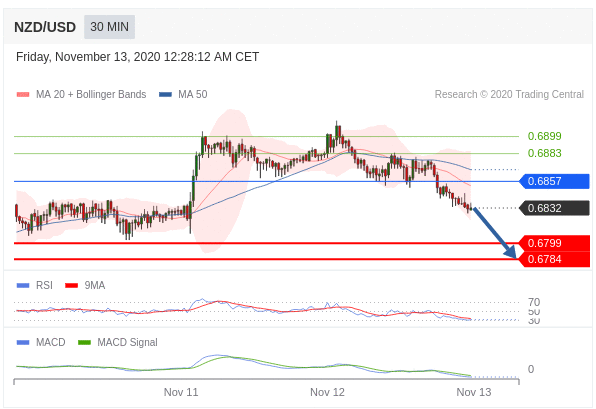Click the 30 MIN timeframe badge
The width and height of the screenshot is (596, 409).
109,27
